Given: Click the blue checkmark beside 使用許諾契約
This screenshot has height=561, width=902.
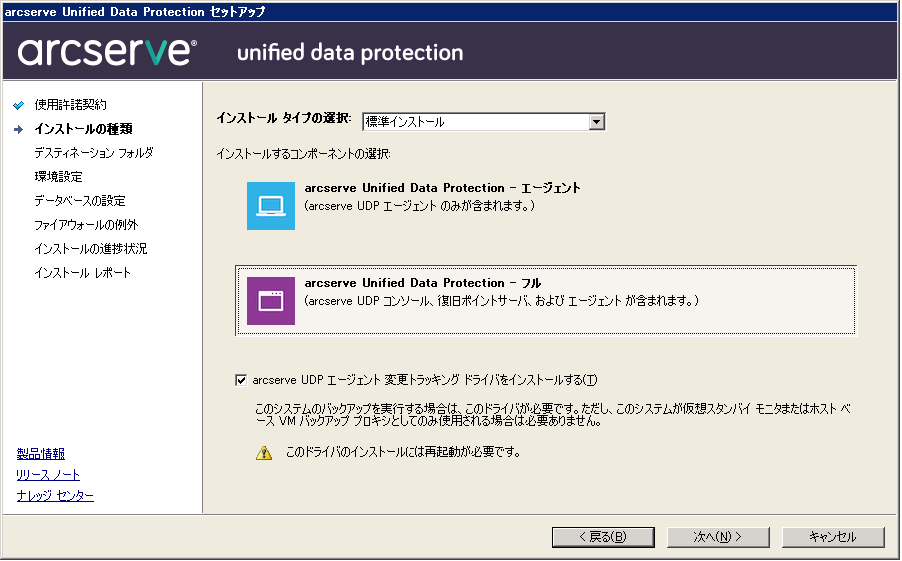Looking at the screenshot, I should 18,105.
